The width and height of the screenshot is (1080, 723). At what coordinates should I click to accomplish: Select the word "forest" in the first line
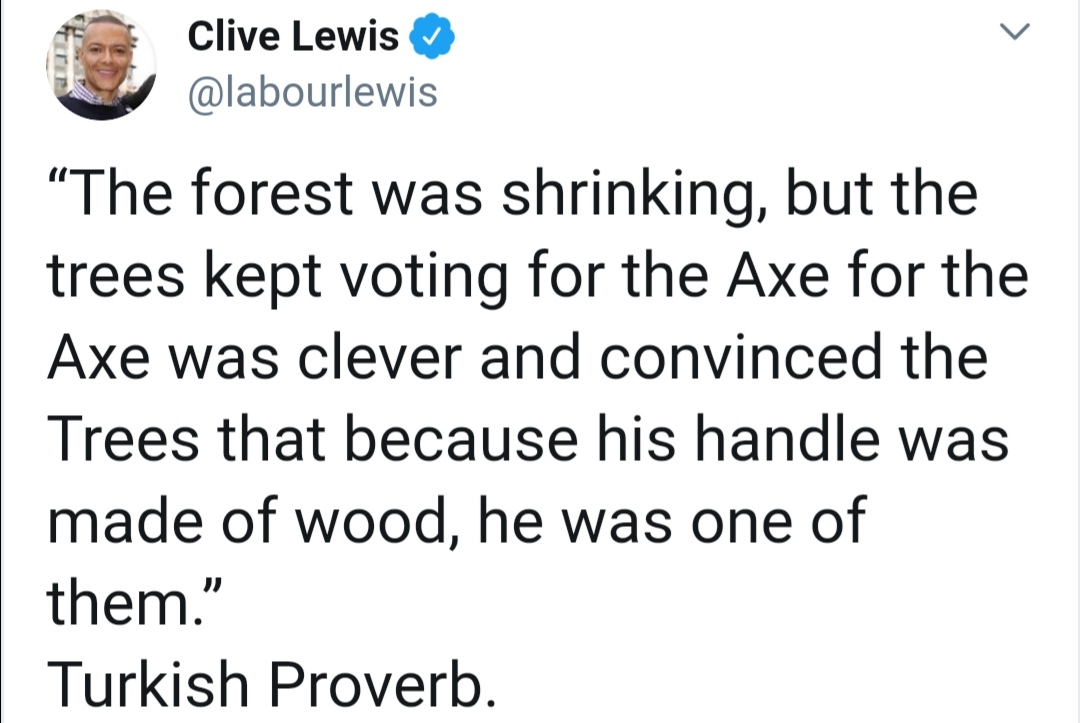point(272,192)
